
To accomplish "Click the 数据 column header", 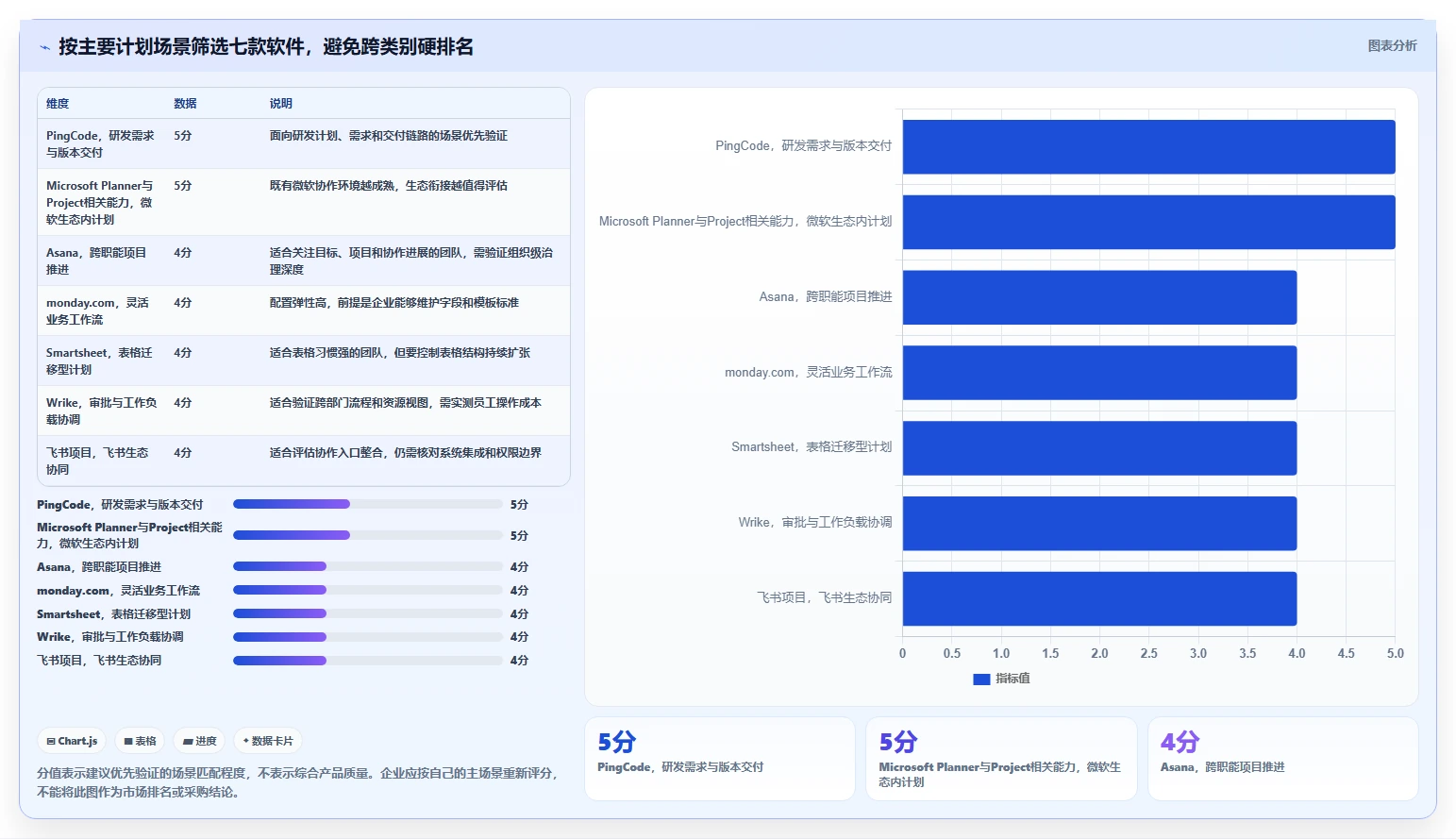I will coord(185,104).
